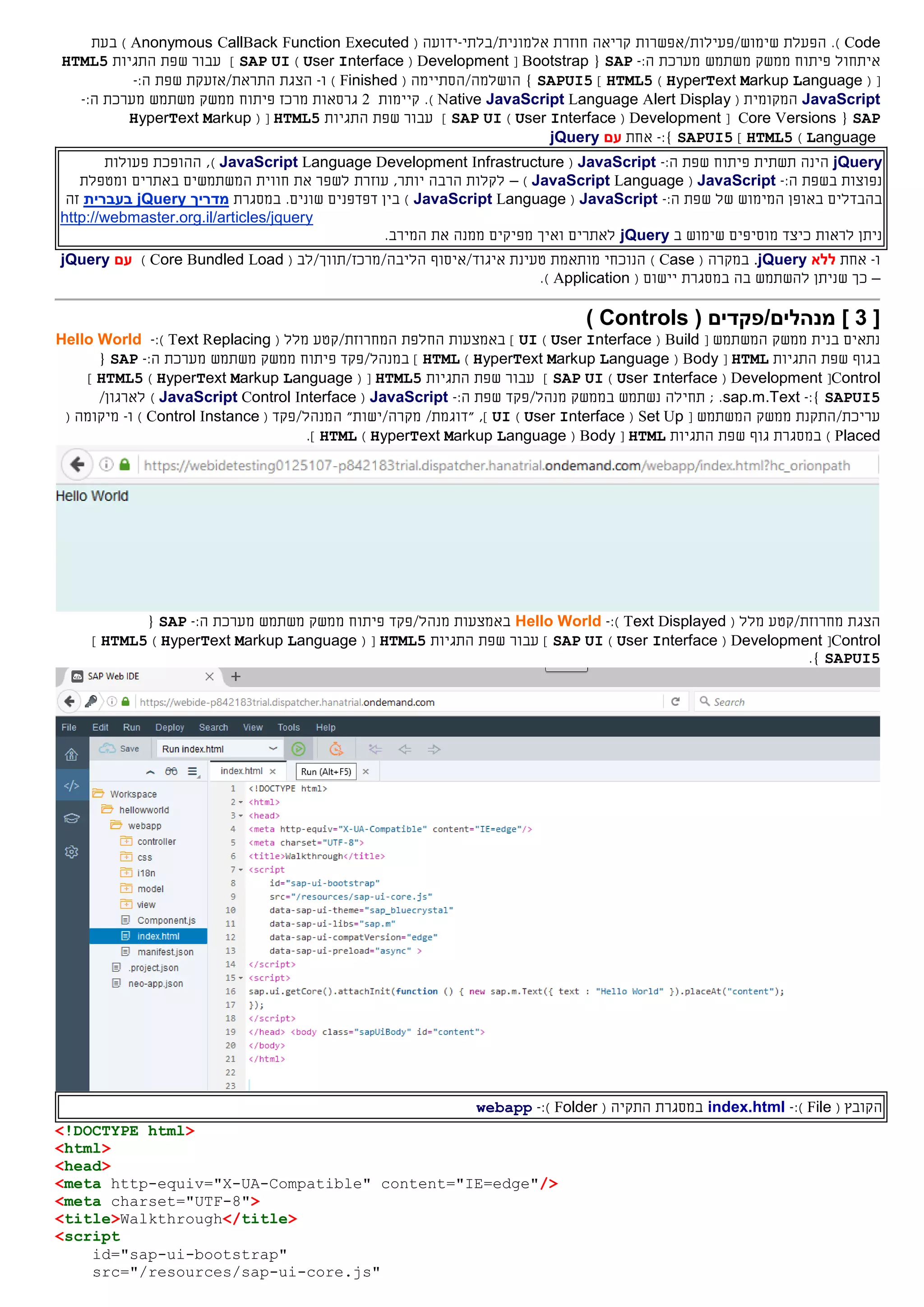924x1307 pixels.
Task: Click the Save button label
Action: 129,749
